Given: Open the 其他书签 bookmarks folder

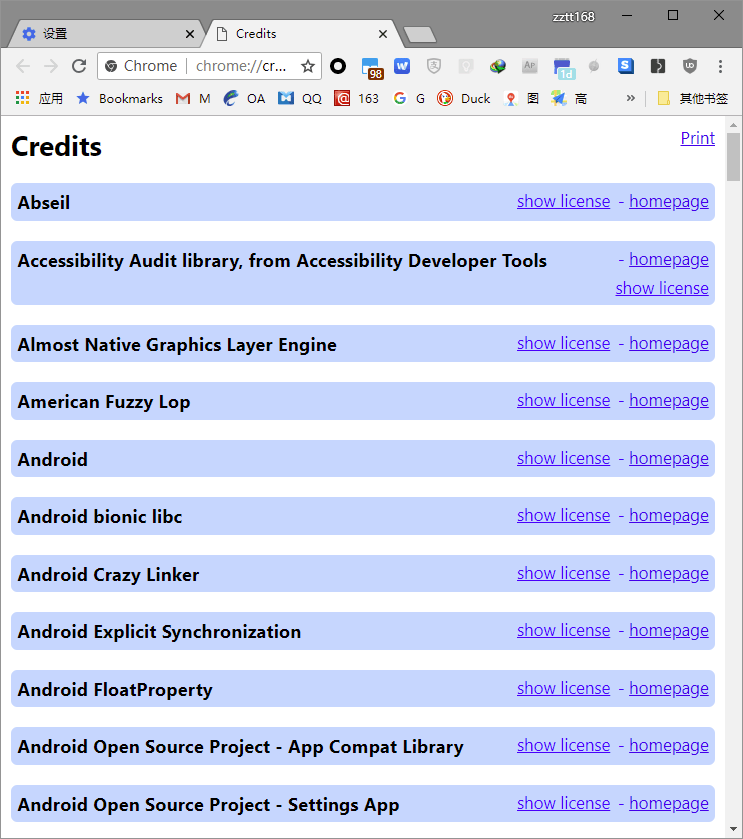Looking at the screenshot, I should (x=693, y=98).
